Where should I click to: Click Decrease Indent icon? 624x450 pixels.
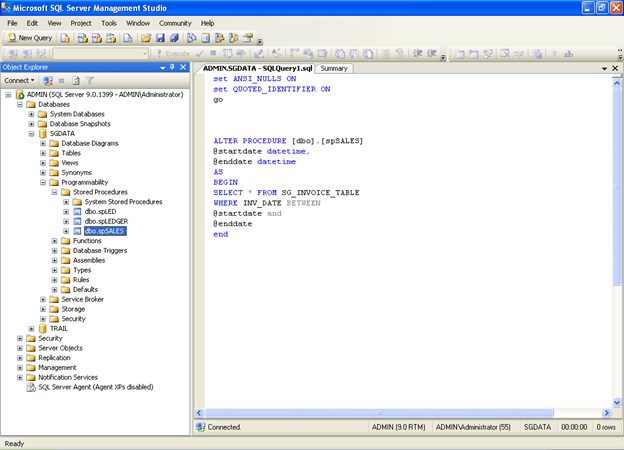(417, 53)
